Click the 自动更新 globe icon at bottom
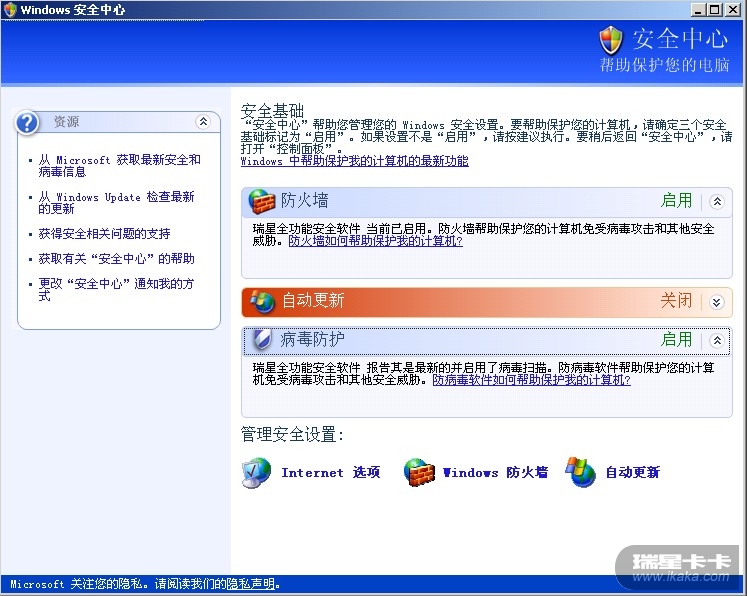Image resolution: width=747 pixels, height=596 pixels. pos(581,473)
